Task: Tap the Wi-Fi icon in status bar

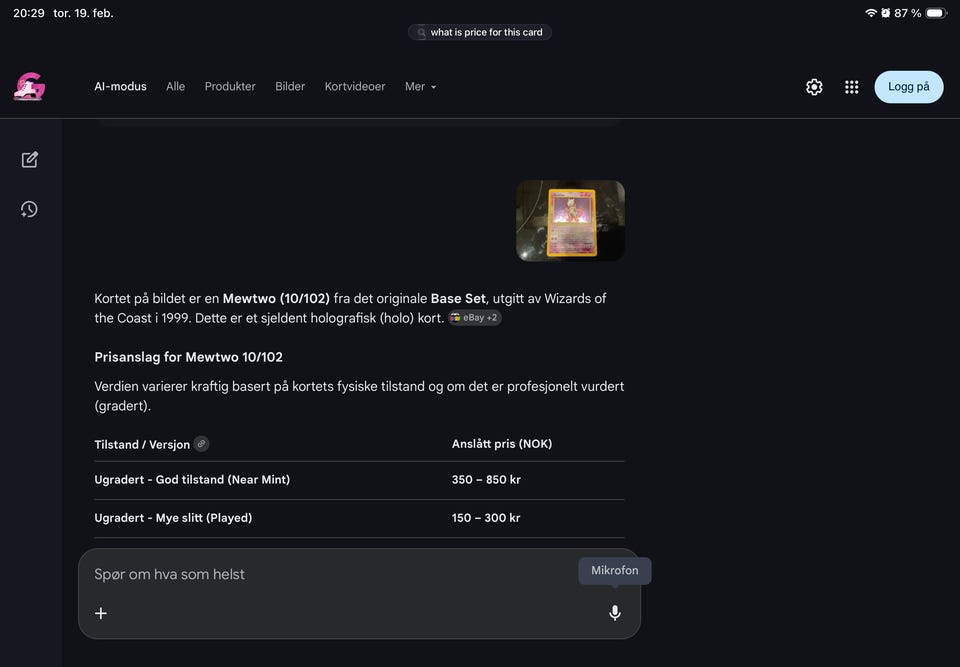Action: [871, 13]
